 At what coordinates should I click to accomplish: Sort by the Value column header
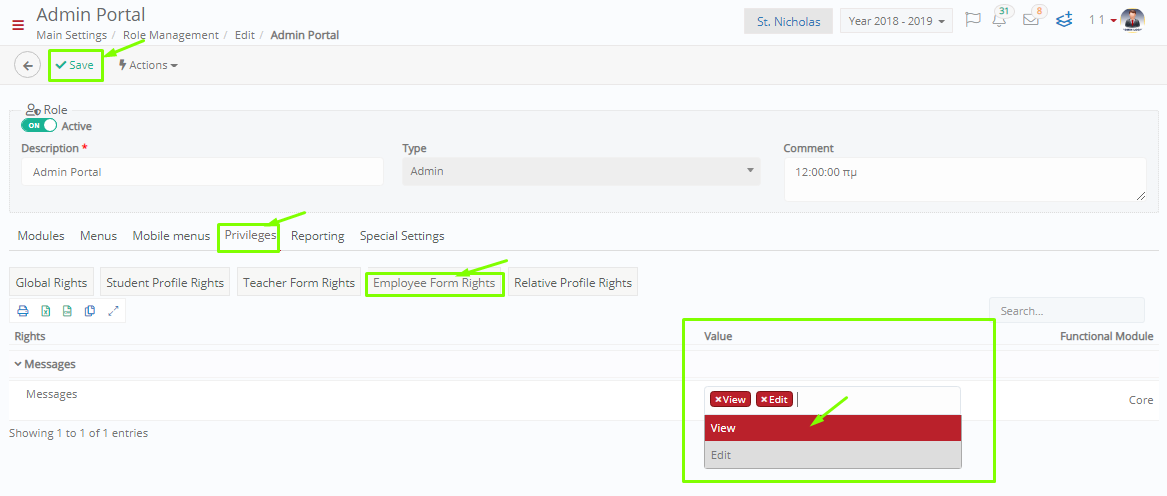pos(718,337)
